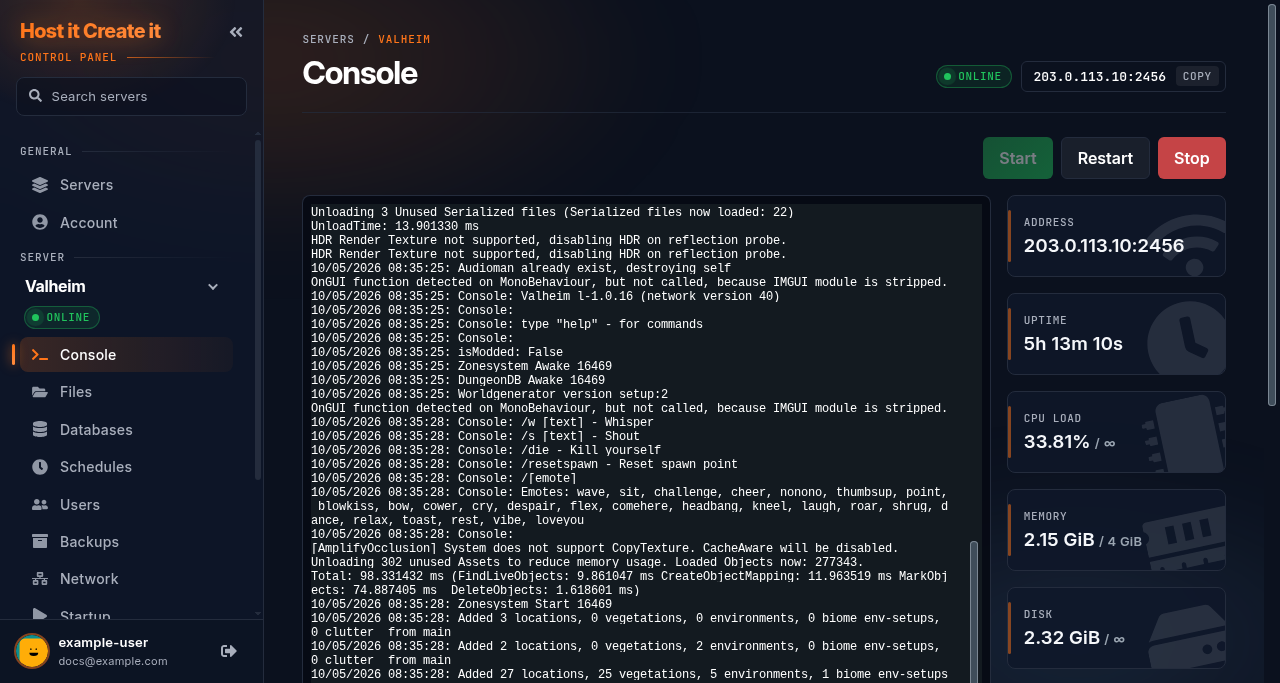Click the Start server button
This screenshot has width=1280, height=683.
(x=1018, y=158)
